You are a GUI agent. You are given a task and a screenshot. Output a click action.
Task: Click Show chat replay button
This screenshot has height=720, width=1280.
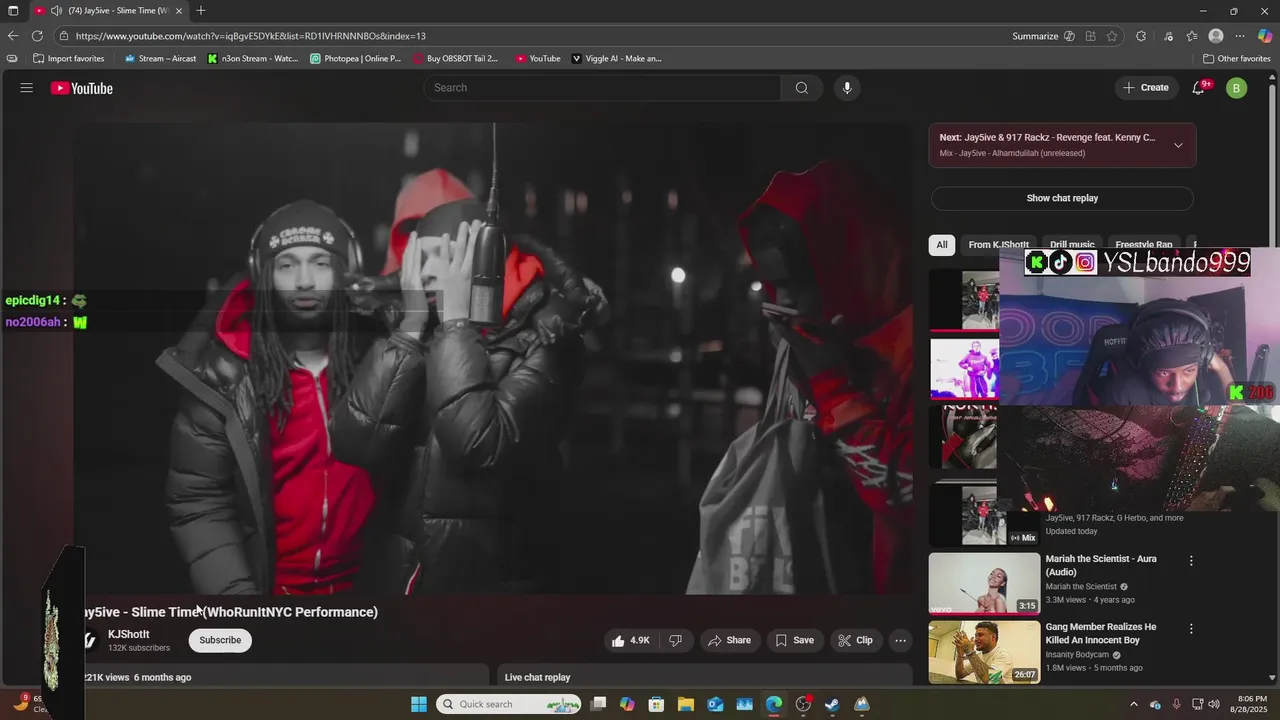click(1062, 198)
